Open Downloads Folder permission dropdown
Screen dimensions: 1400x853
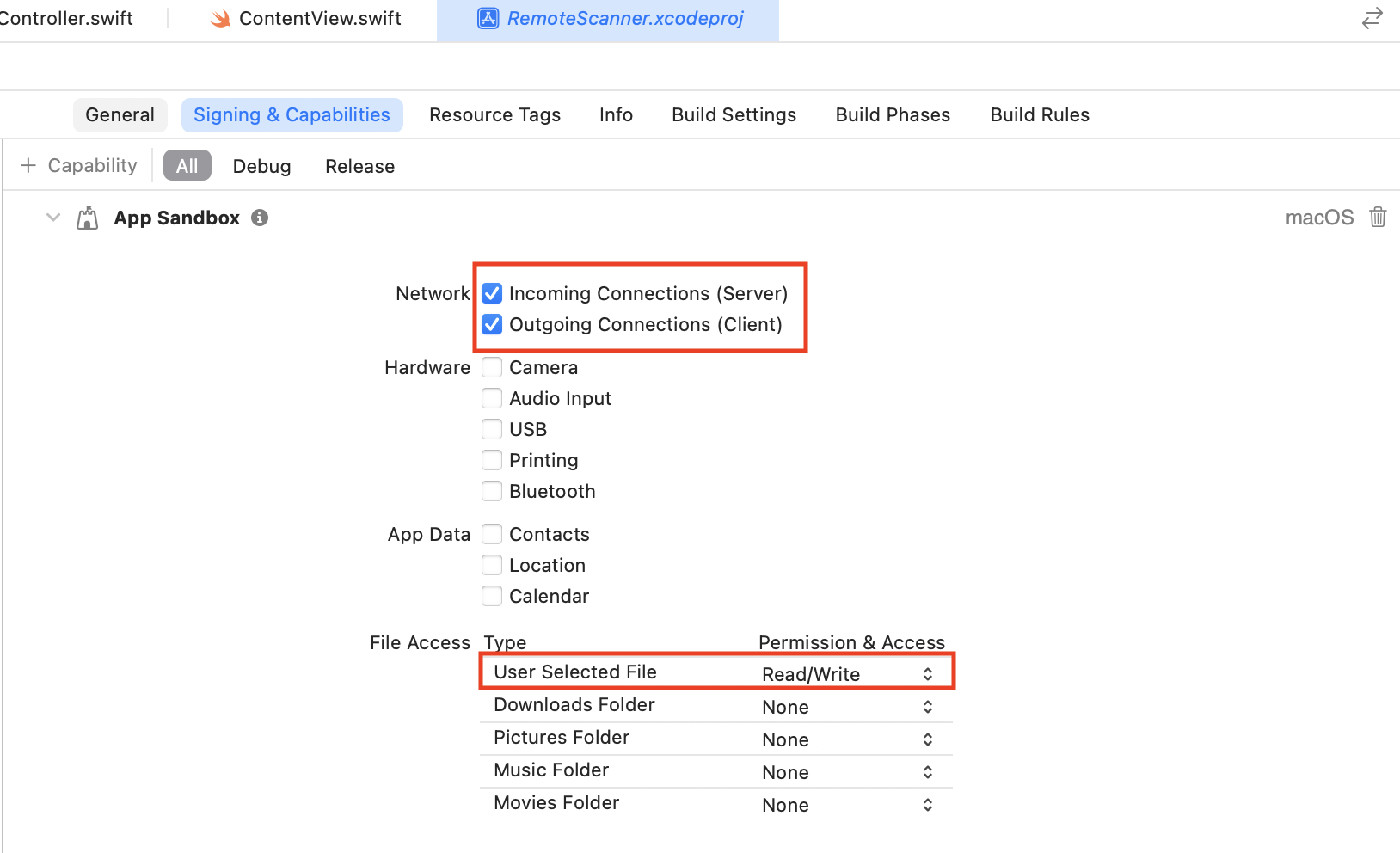(927, 707)
